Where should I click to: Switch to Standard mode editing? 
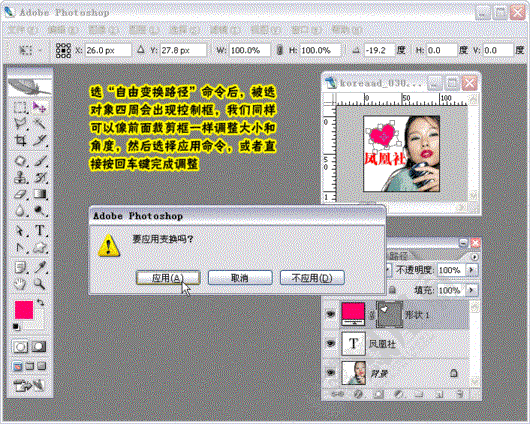tap(20, 347)
